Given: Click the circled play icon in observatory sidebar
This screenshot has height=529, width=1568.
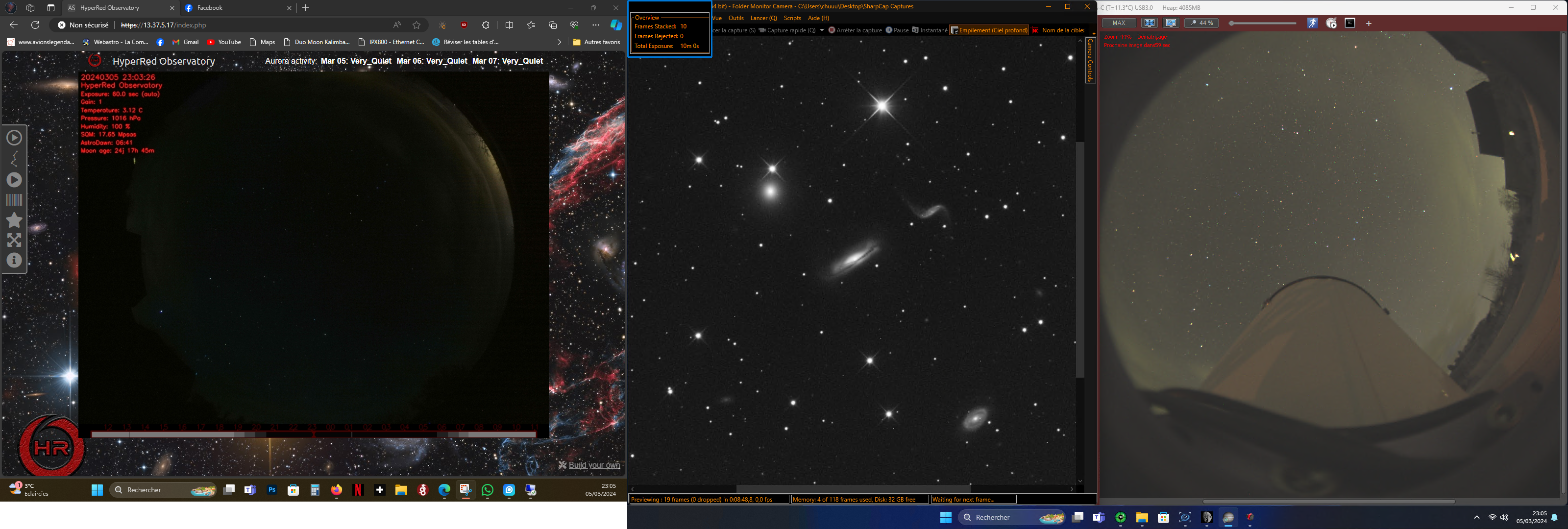Looking at the screenshot, I should pos(14,138).
